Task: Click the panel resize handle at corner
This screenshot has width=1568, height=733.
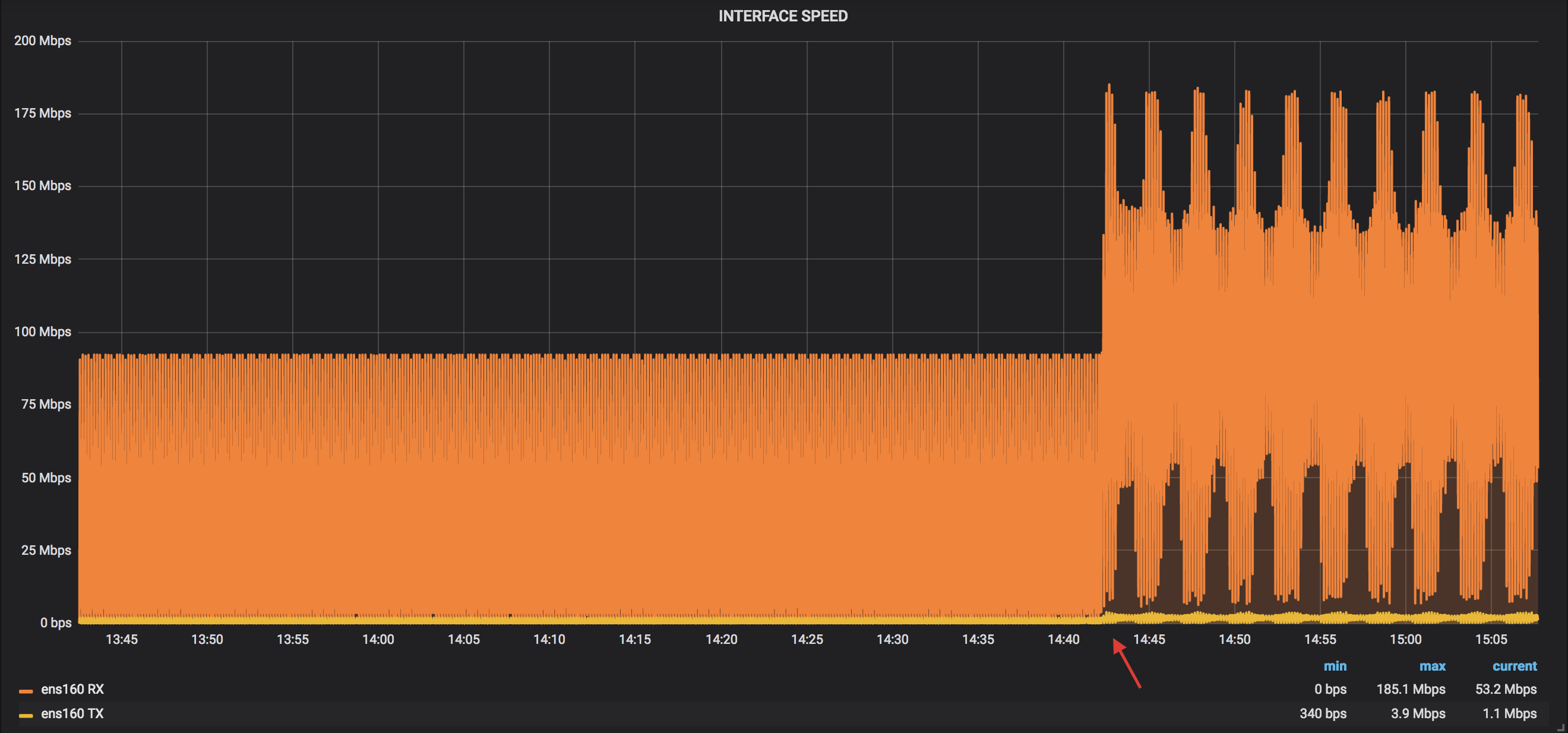Action: [1560, 727]
